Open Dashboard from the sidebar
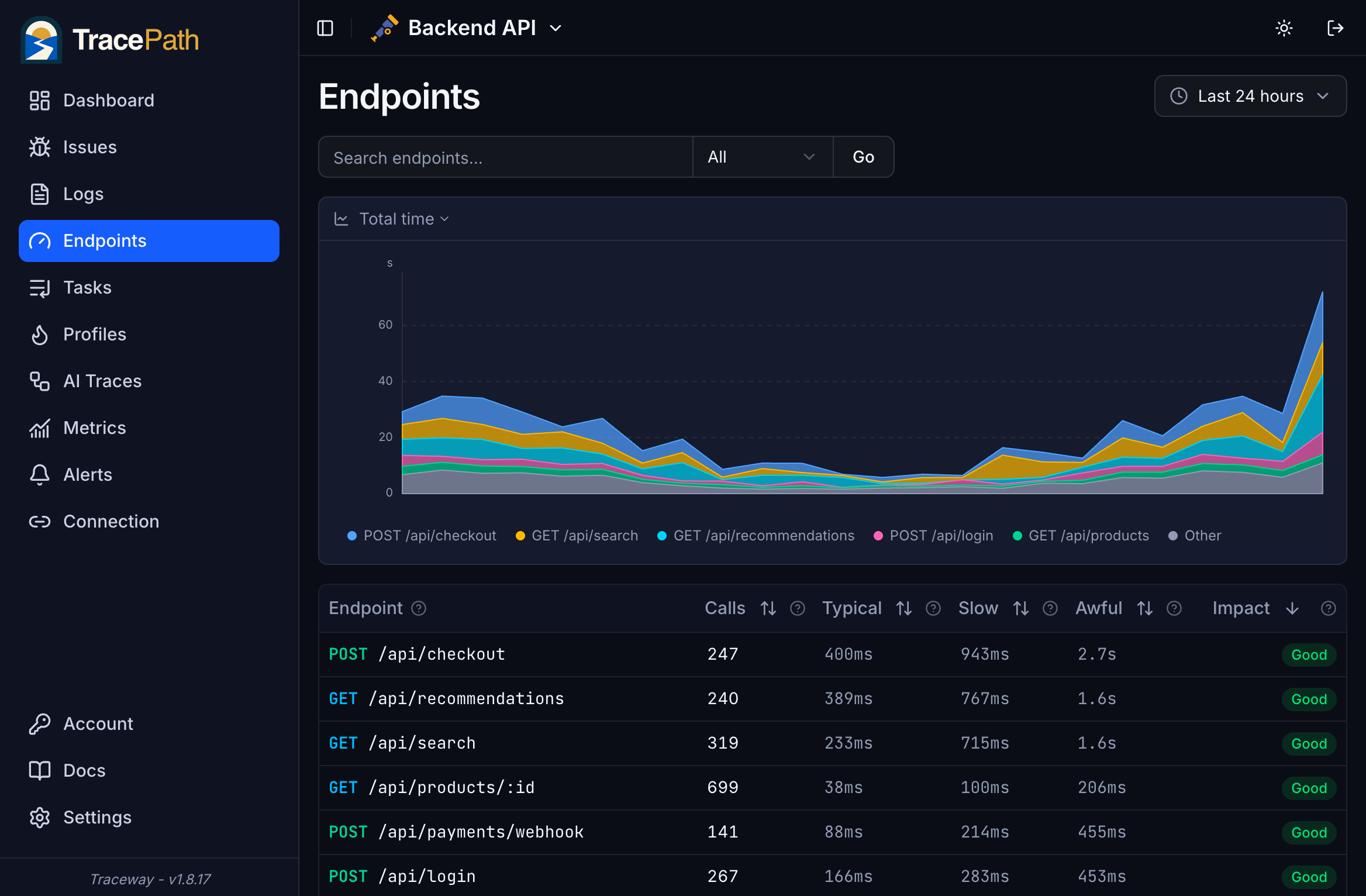Screen dimensions: 1366x896 pos(149,101)
